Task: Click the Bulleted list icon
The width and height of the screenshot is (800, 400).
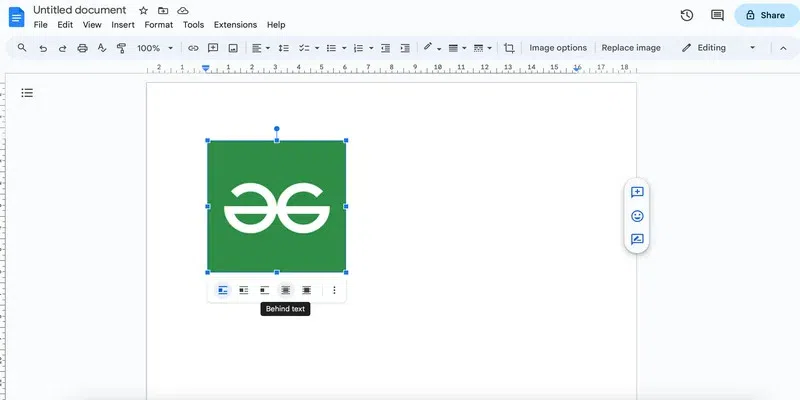Action: (332, 48)
